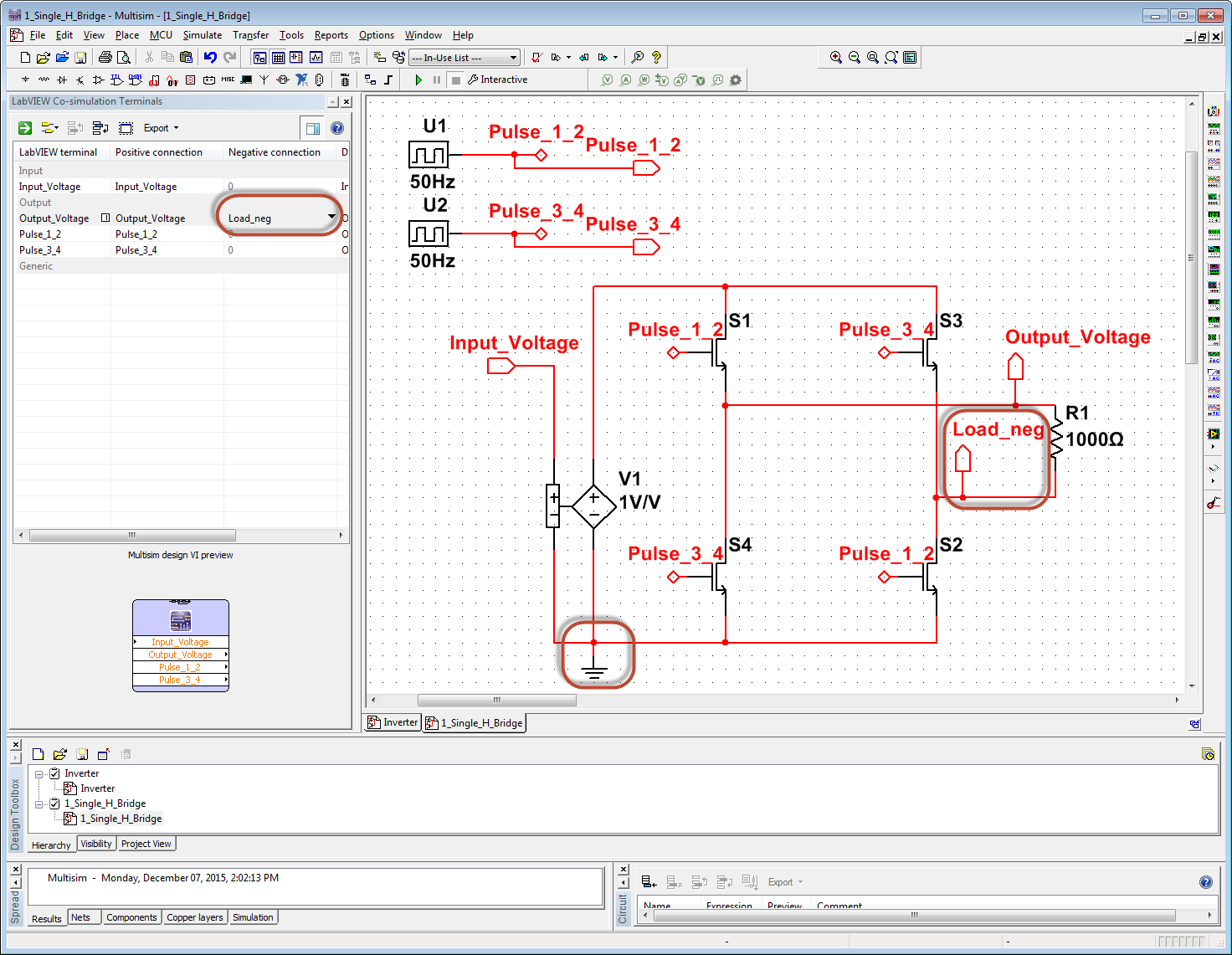Click the Output_Voltage positive connection cell
Screen dimensions: 1232x955
[167, 218]
